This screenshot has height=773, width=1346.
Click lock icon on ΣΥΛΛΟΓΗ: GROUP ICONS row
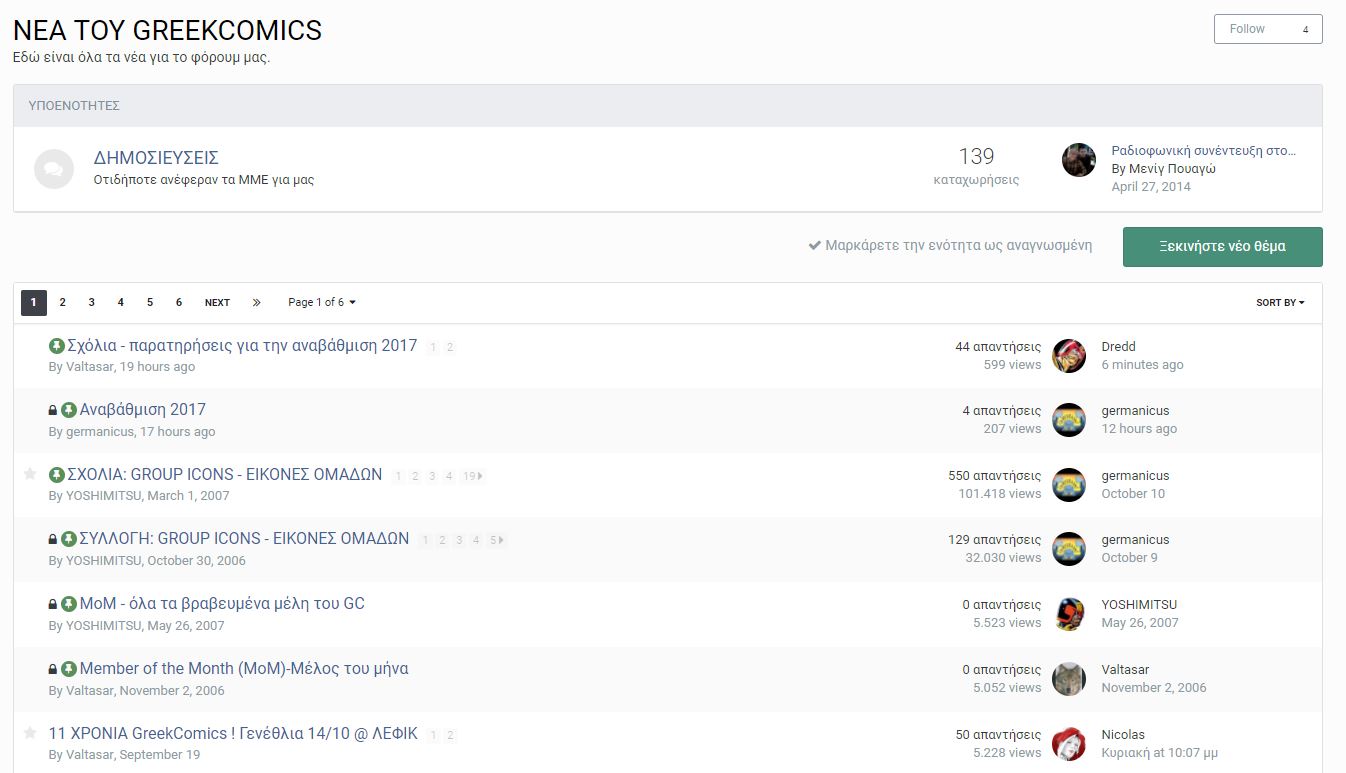coord(53,539)
